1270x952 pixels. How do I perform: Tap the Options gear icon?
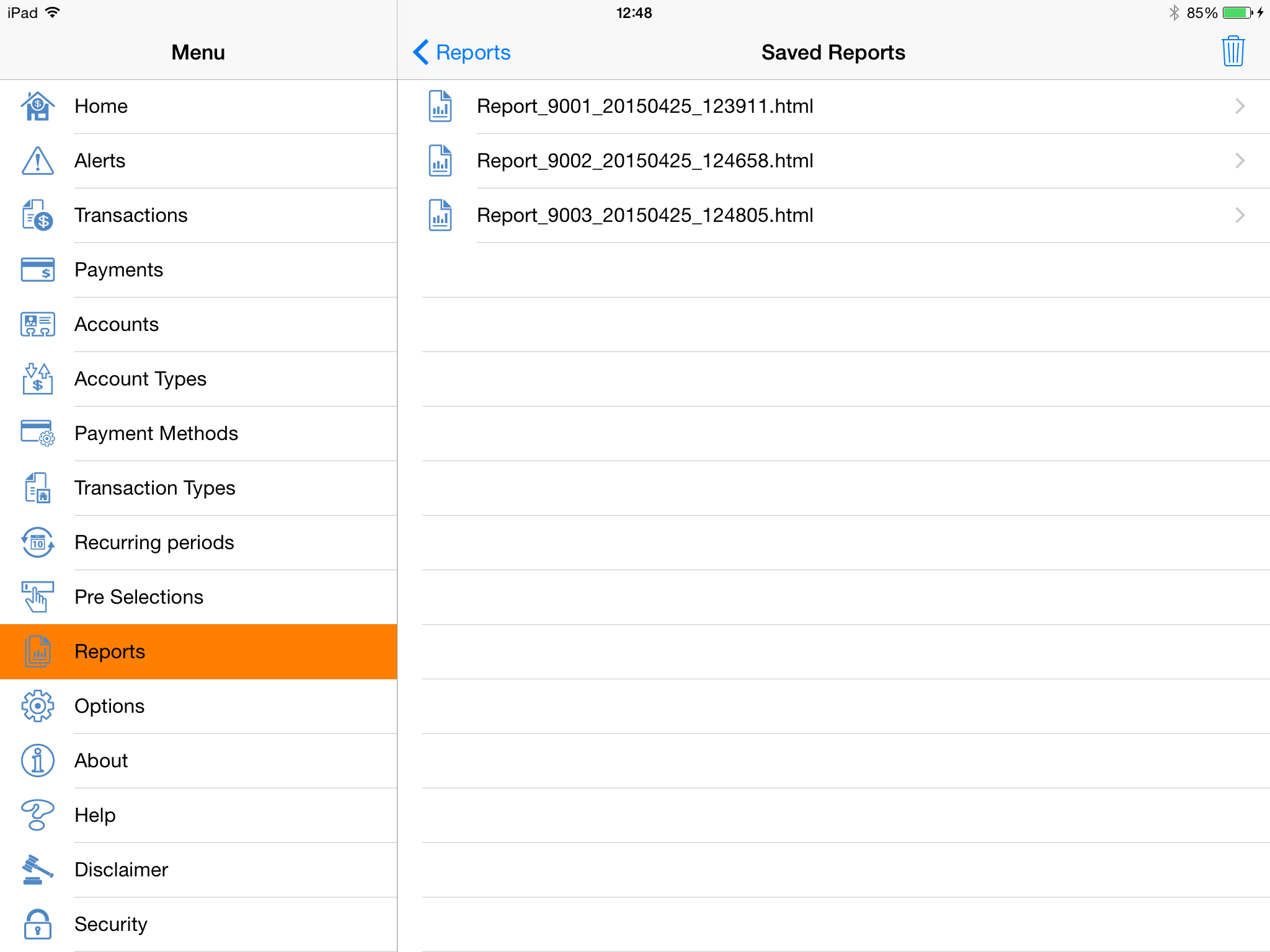tap(38, 706)
